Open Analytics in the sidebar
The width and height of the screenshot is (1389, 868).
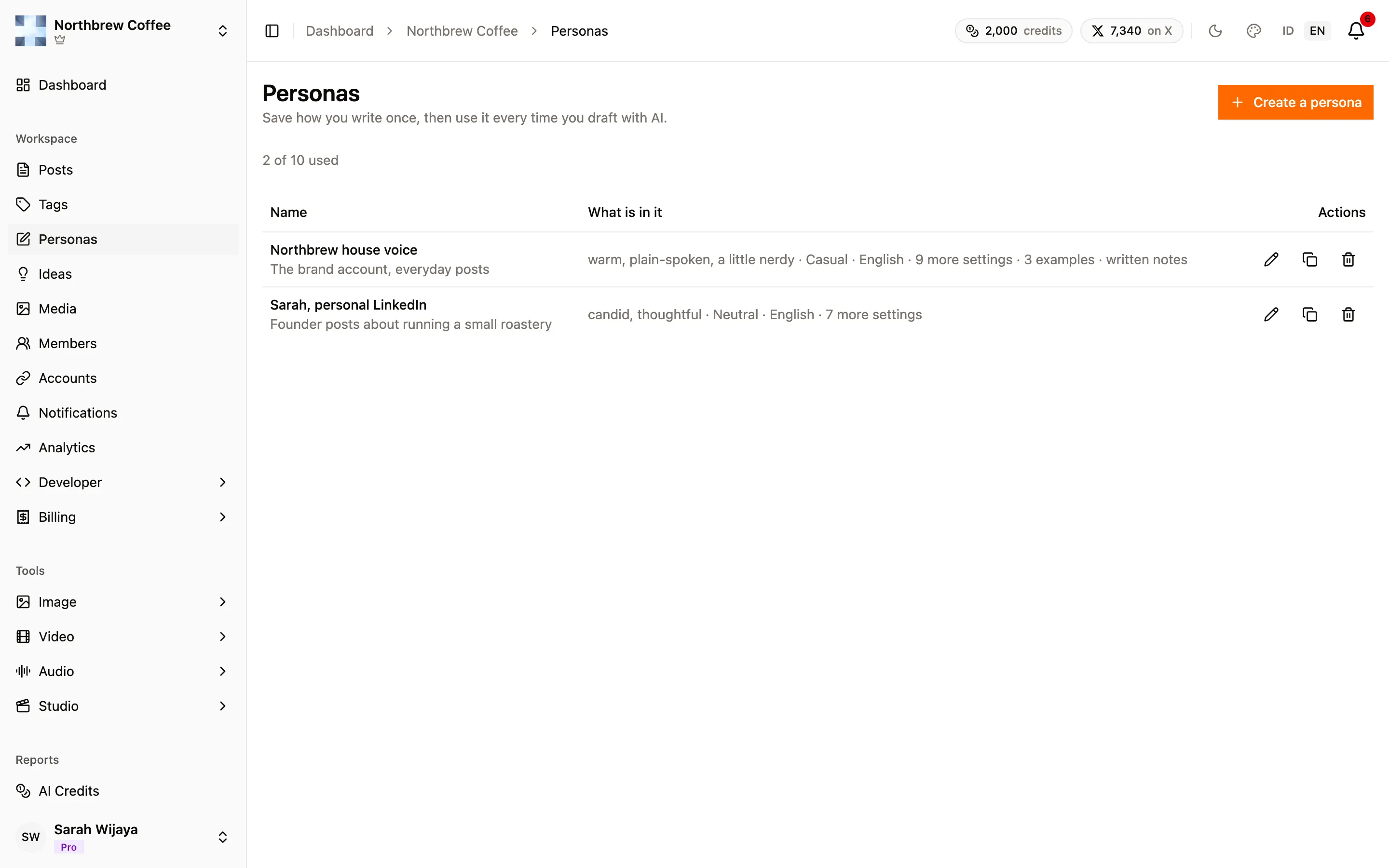[123, 448]
